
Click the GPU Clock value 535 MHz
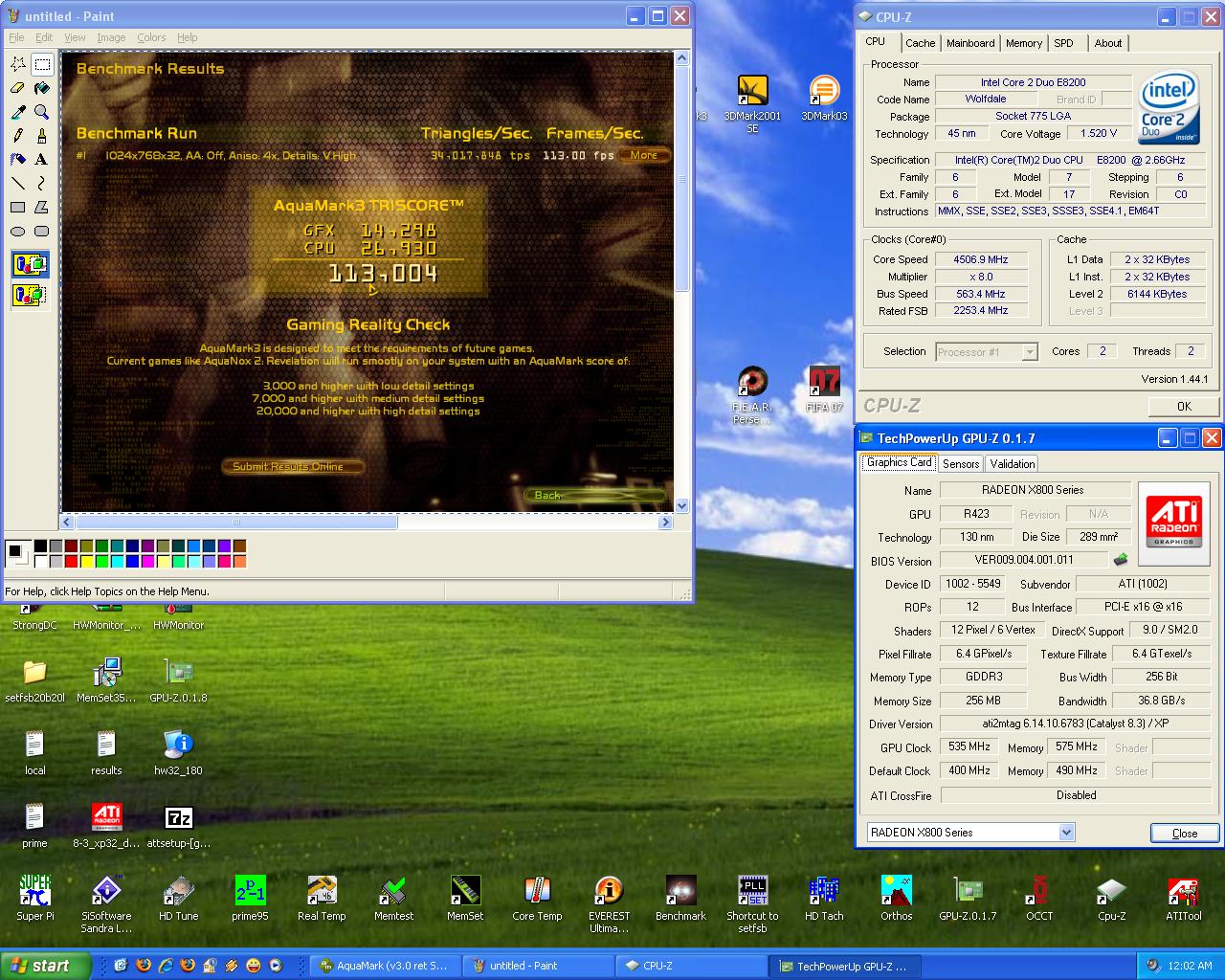pyautogui.click(x=969, y=746)
